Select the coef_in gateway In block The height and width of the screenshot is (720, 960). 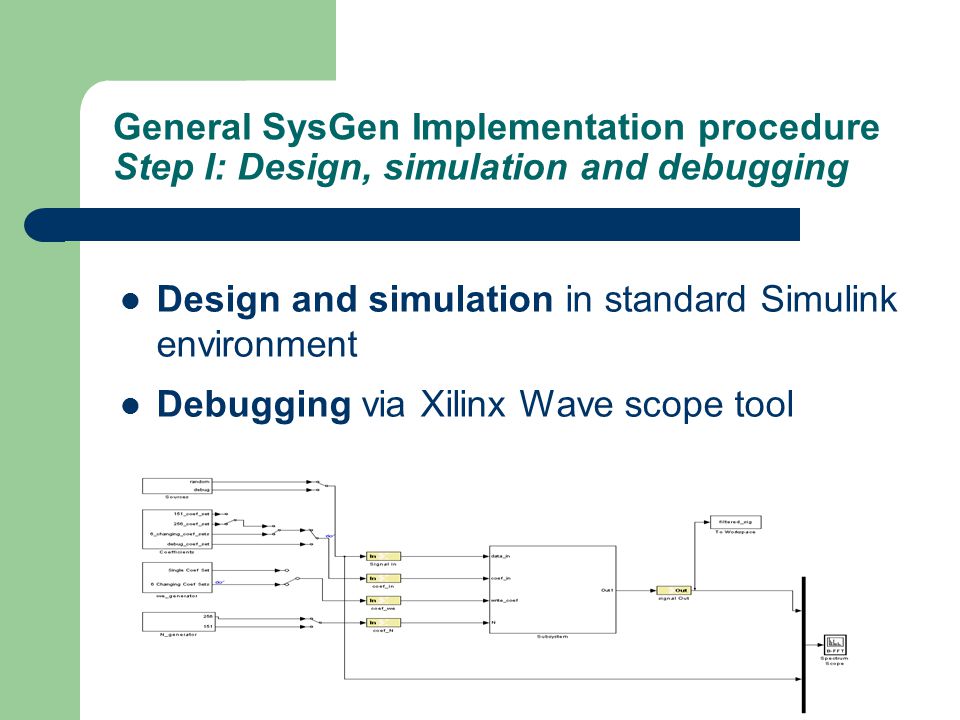tap(383, 579)
